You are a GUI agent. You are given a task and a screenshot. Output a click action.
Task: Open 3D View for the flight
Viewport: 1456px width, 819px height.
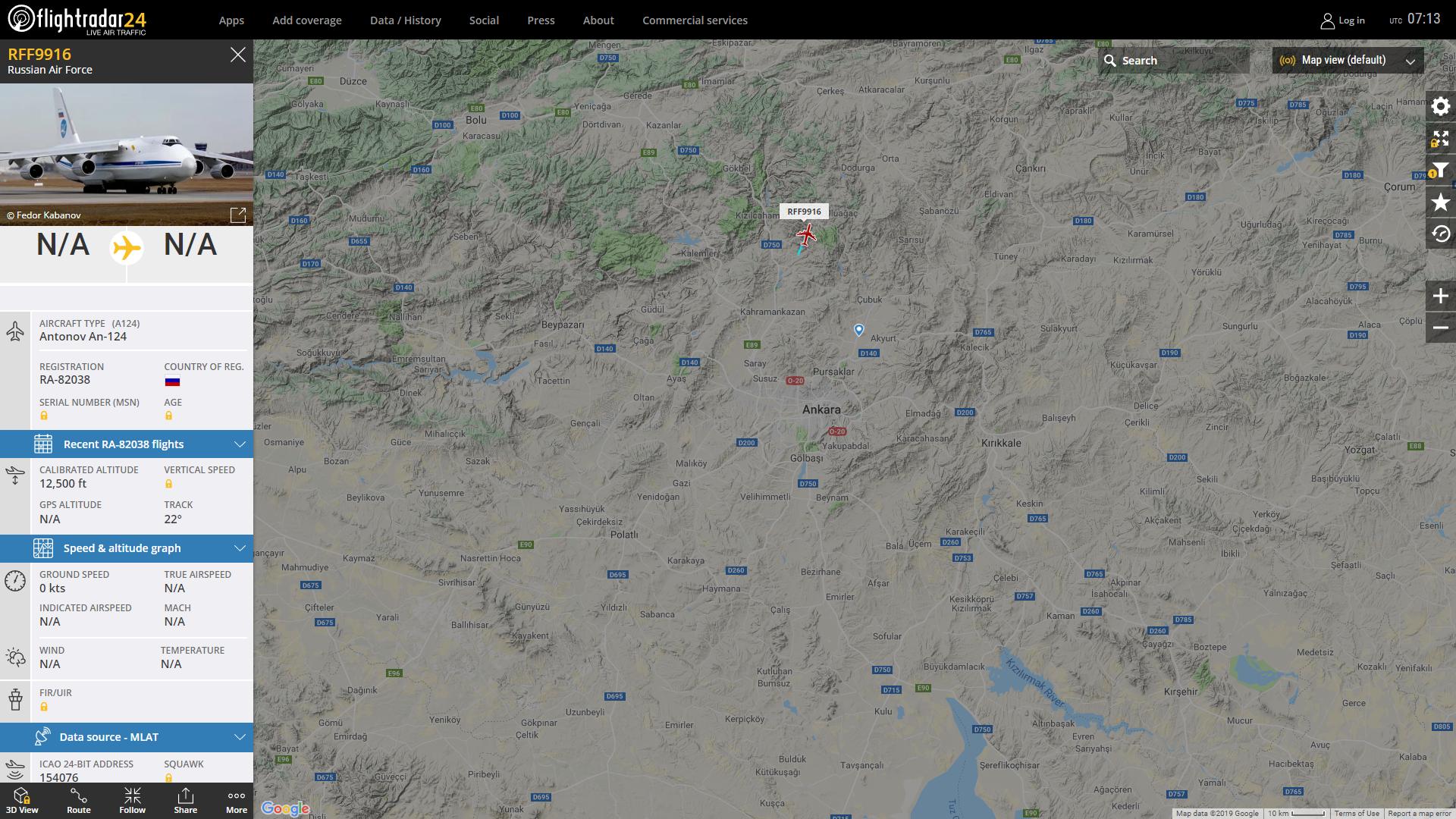[22, 801]
